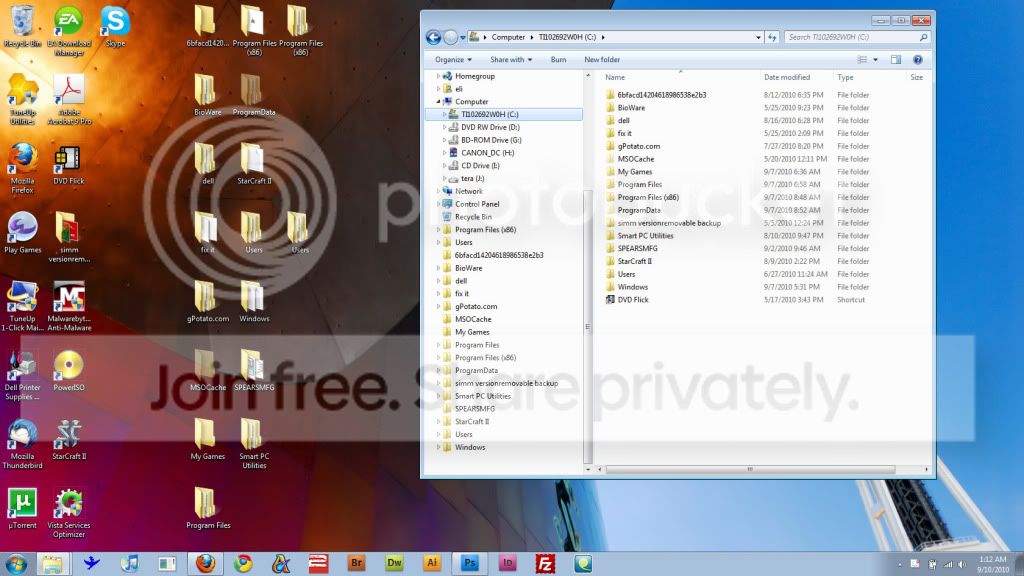
Task: Click Burn in the Explorer toolbar
Action: pyautogui.click(x=558, y=59)
